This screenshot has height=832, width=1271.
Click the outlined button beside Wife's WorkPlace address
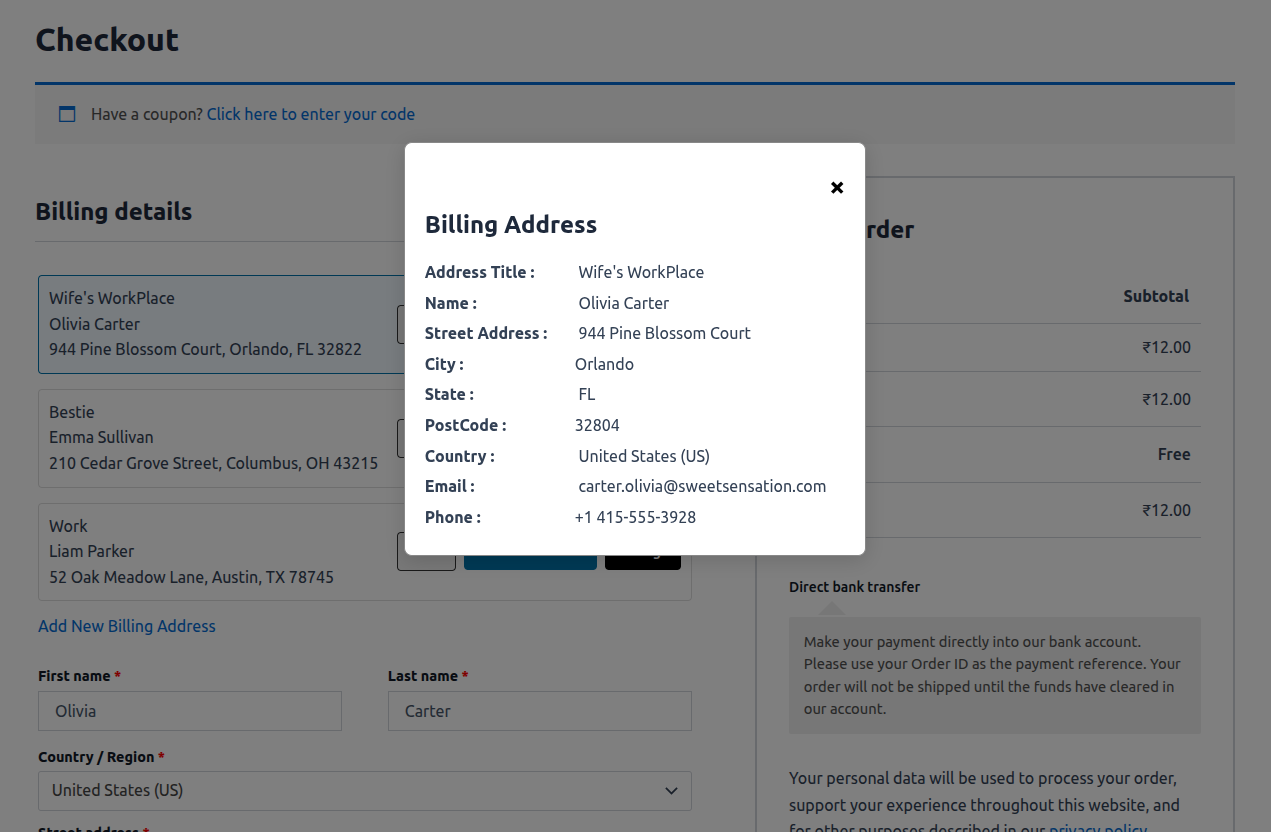point(426,324)
